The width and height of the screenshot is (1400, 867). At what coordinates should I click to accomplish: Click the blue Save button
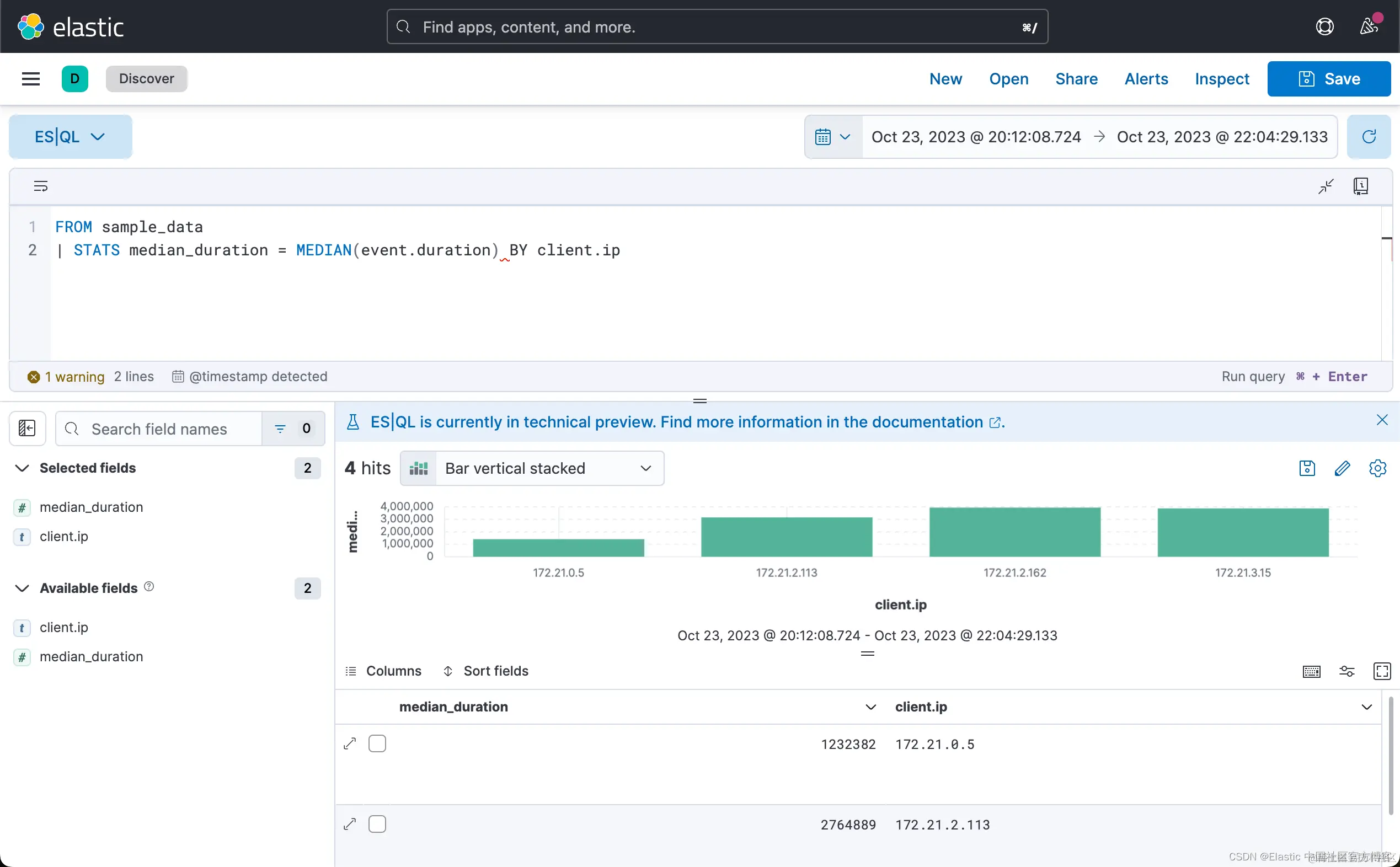[1328, 78]
